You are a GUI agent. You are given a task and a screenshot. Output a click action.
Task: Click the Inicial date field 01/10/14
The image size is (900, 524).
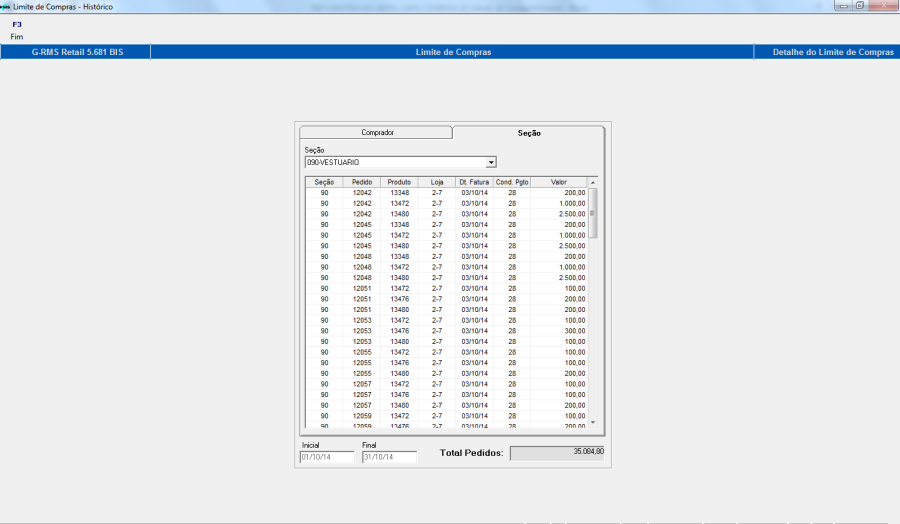tap(327, 457)
